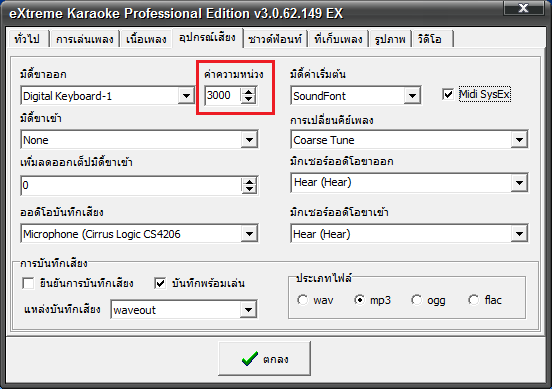Image resolution: width=552 pixels, height=389 pixels.
Task: Open the ที่เก็บเพลง tab
Action: pos(338,38)
